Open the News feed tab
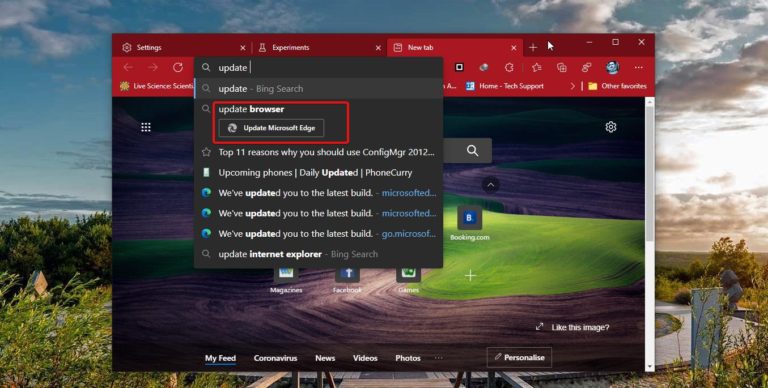 coord(325,358)
